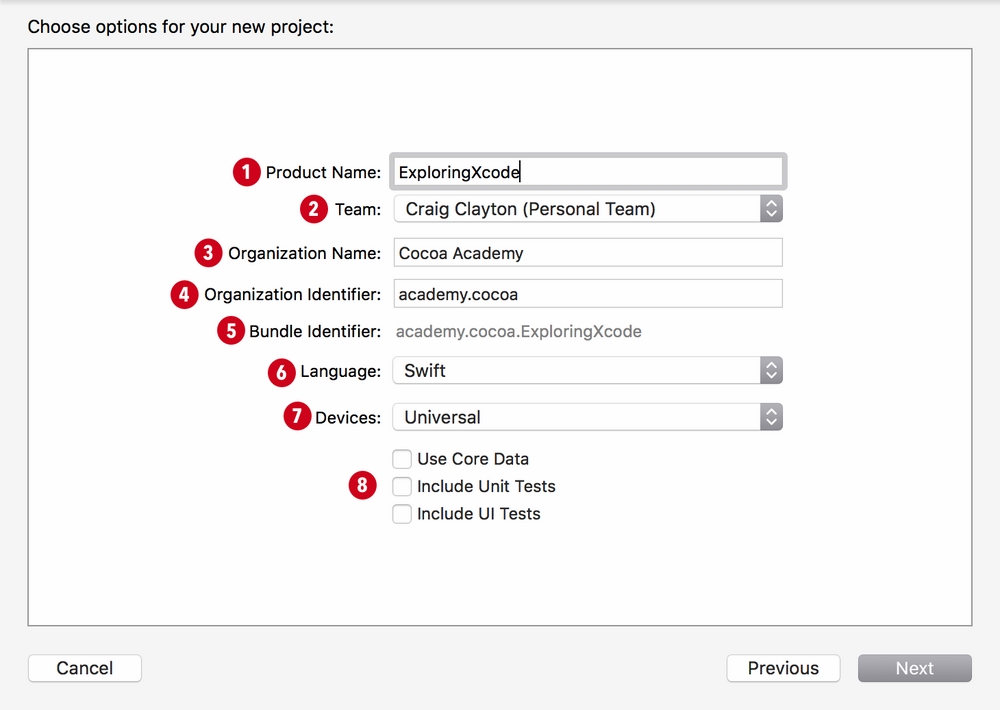This screenshot has height=710, width=1000.
Task: Click the Product Name label
Action: (323, 172)
